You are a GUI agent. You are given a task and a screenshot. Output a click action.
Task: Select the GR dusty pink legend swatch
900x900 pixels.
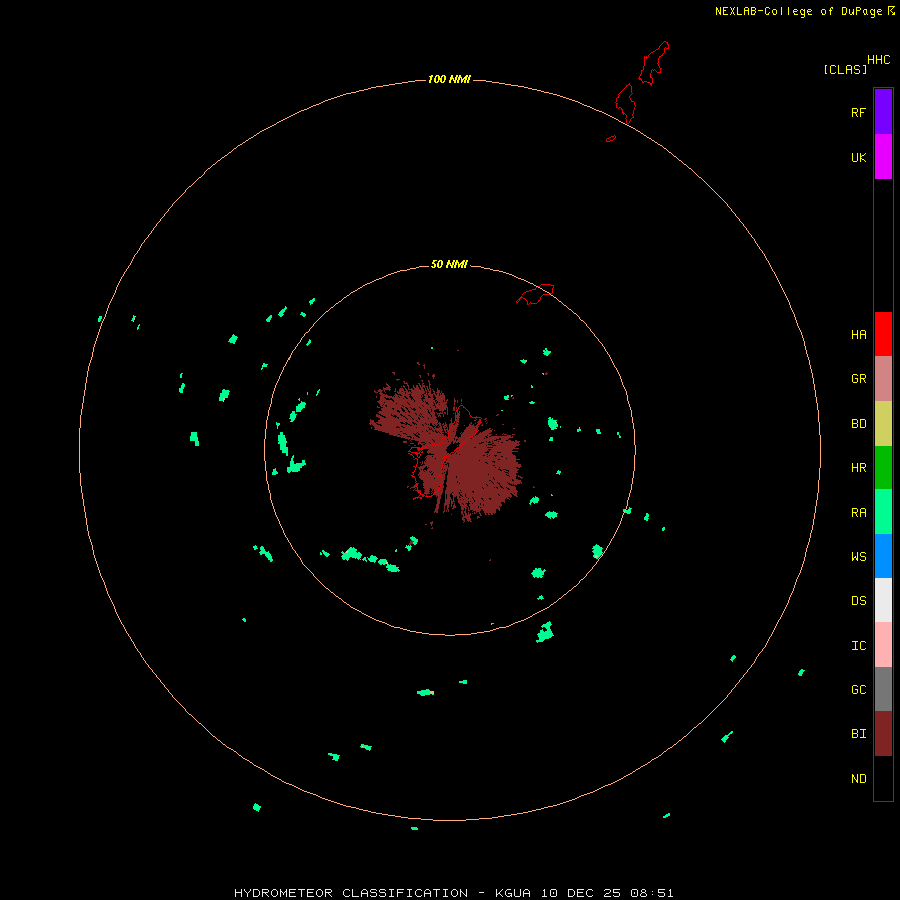[x=883, y=379]
